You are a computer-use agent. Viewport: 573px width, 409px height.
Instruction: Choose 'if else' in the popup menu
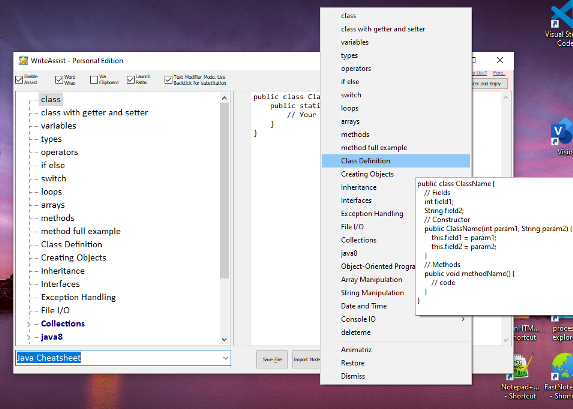tap(396, 82)
